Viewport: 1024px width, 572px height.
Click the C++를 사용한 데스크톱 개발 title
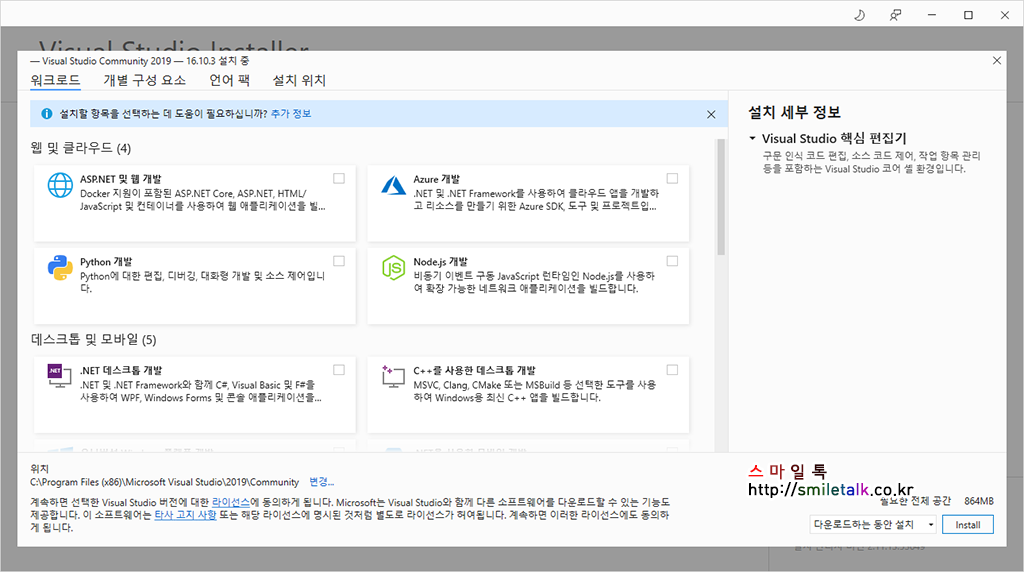[x=474, y=370]
